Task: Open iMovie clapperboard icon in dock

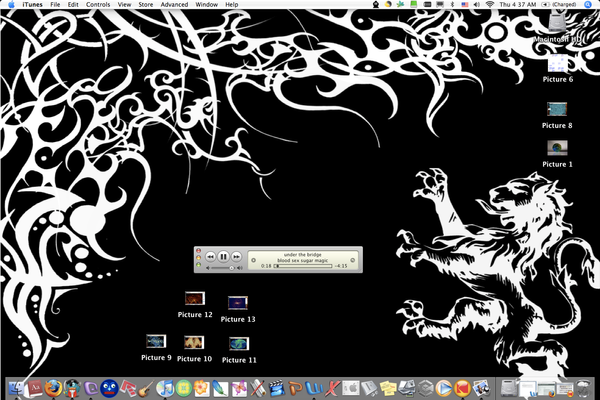Action: coord(276,389)
